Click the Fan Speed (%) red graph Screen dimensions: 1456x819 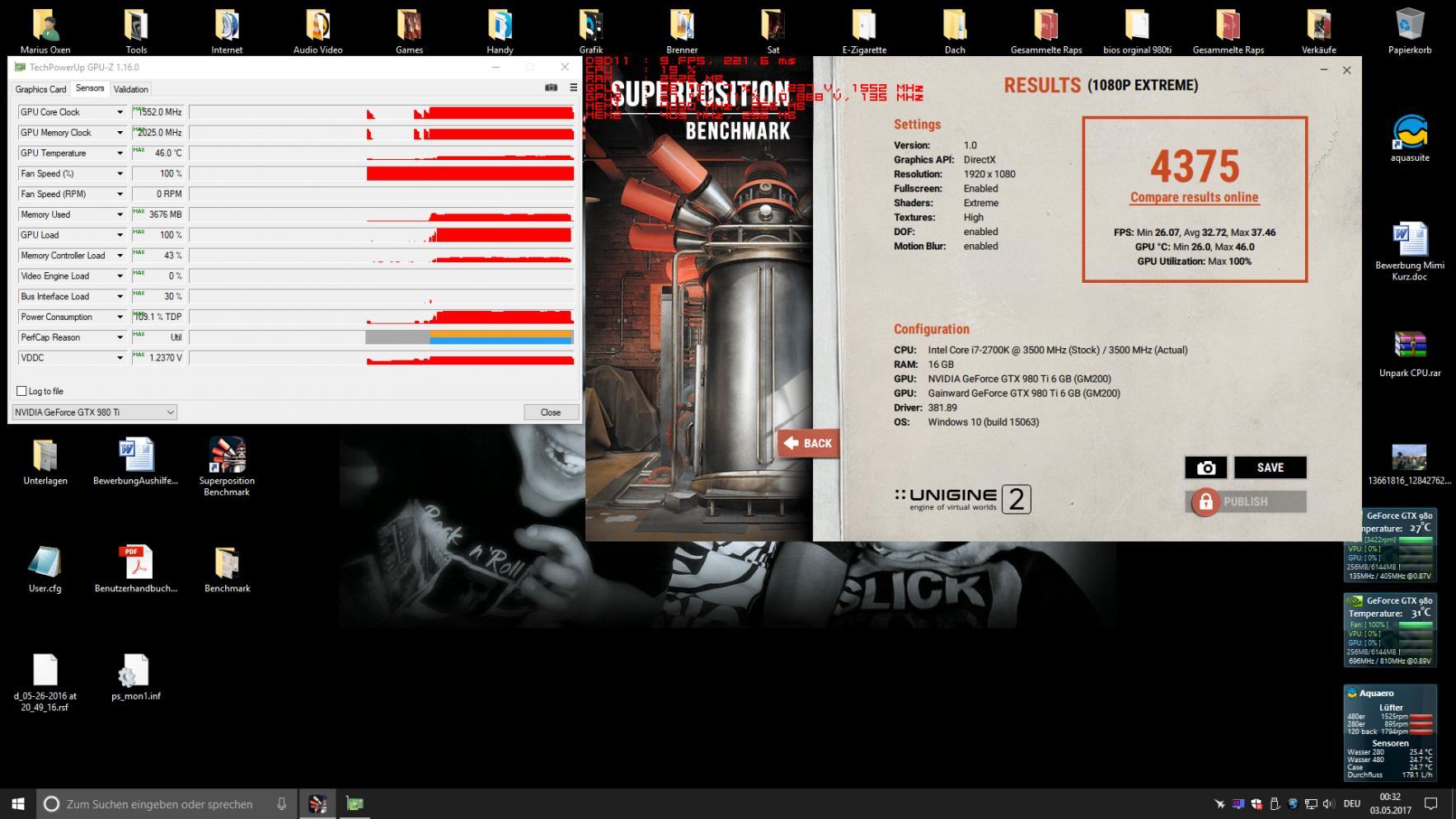[470, 173]
